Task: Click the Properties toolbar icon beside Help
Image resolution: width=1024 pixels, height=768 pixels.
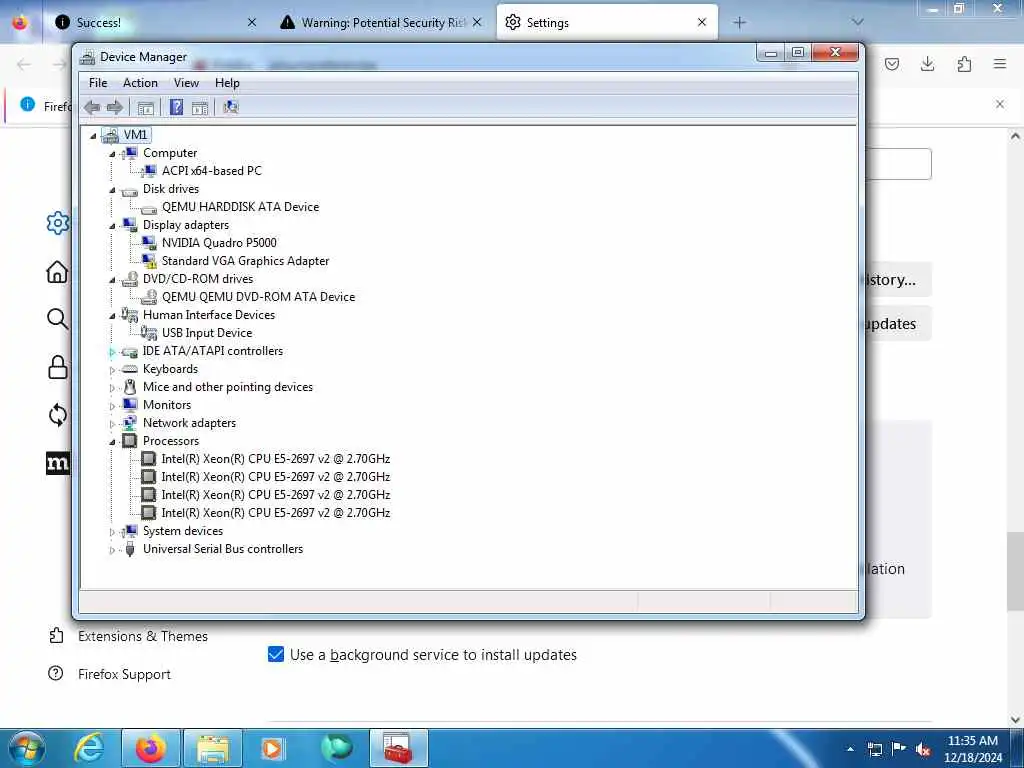Action: [x=200, y=108]
